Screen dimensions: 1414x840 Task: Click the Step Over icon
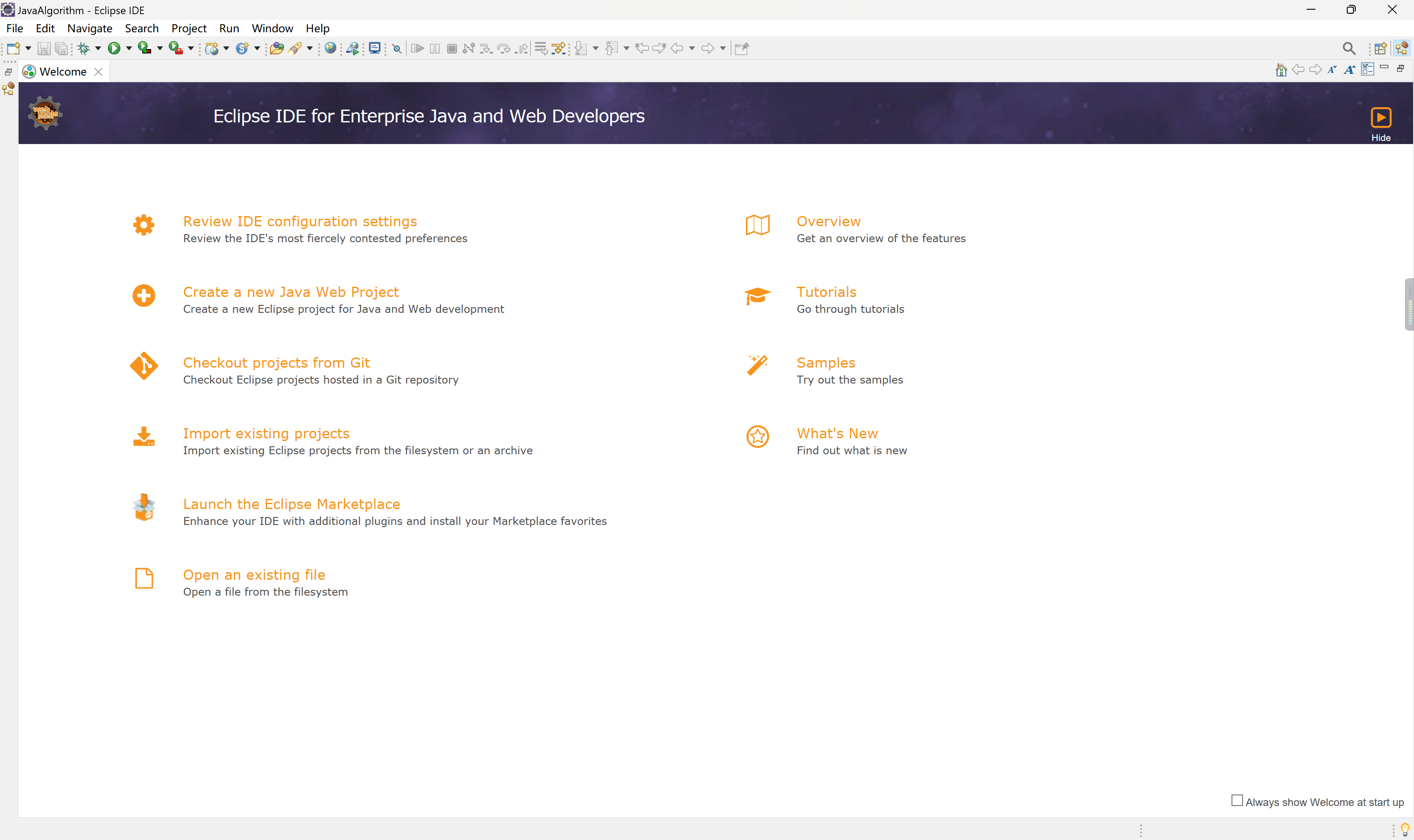503,49
